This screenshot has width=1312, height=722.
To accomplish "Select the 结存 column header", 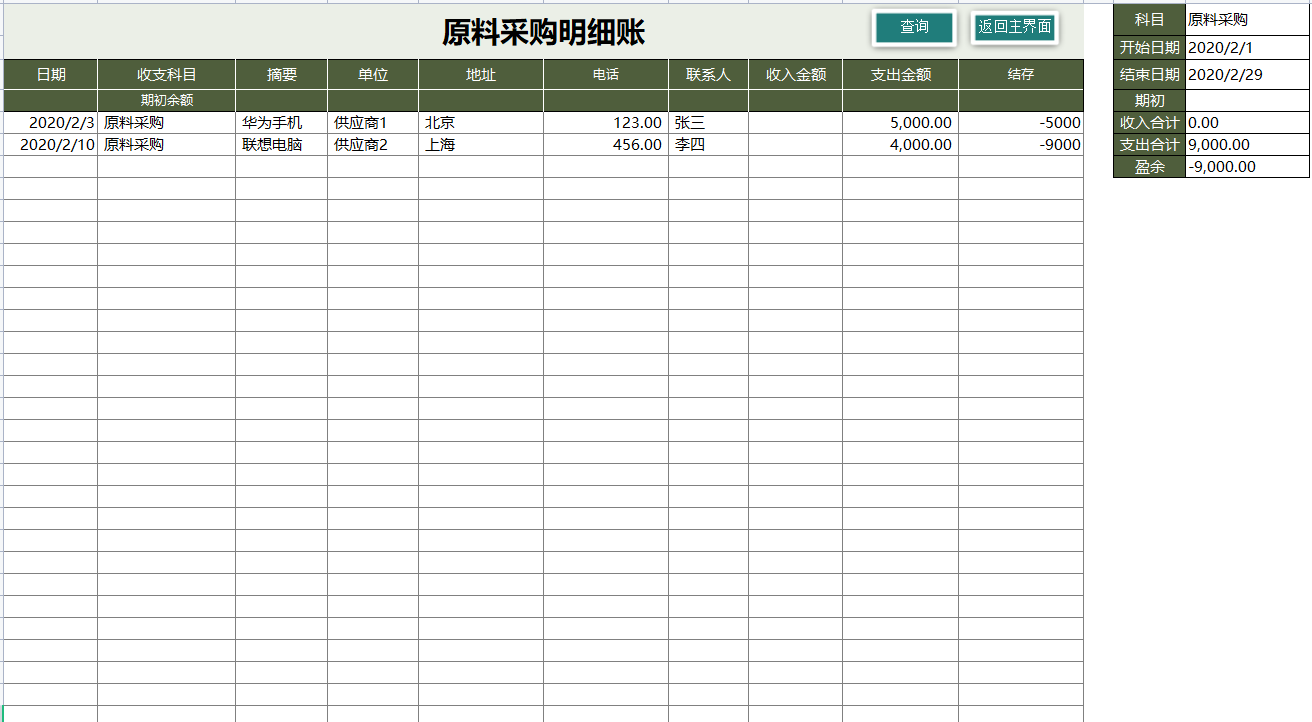I will (x=1021, y=74).
